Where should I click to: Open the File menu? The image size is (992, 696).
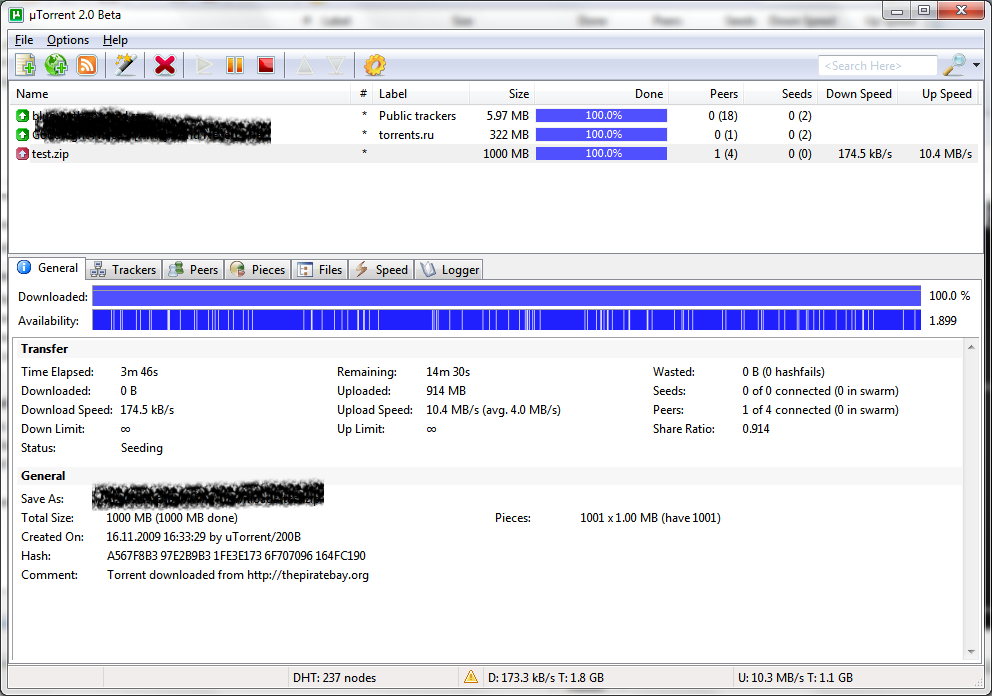pos(24,40)
